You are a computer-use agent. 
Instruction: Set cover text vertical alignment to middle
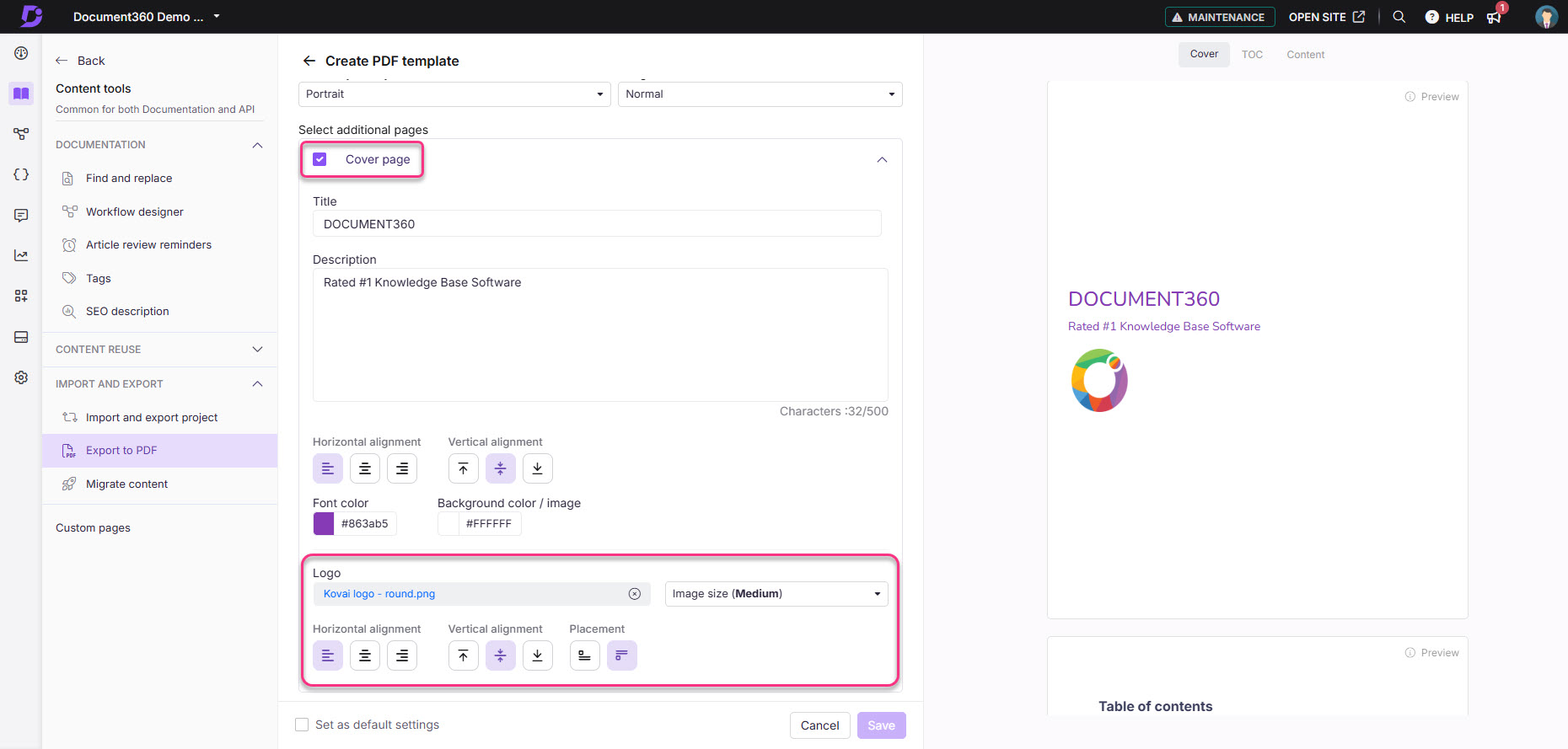click(501, 468)
